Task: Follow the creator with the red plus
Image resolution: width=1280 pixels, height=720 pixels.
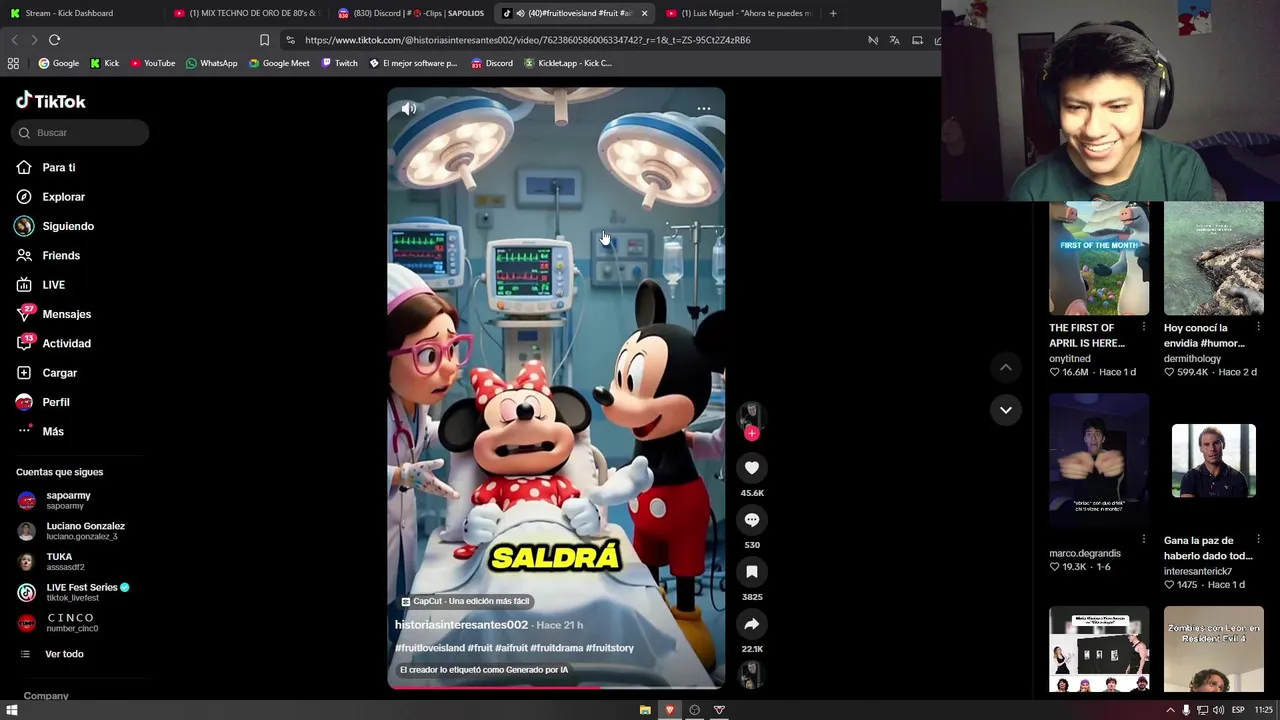Action: 752,433
